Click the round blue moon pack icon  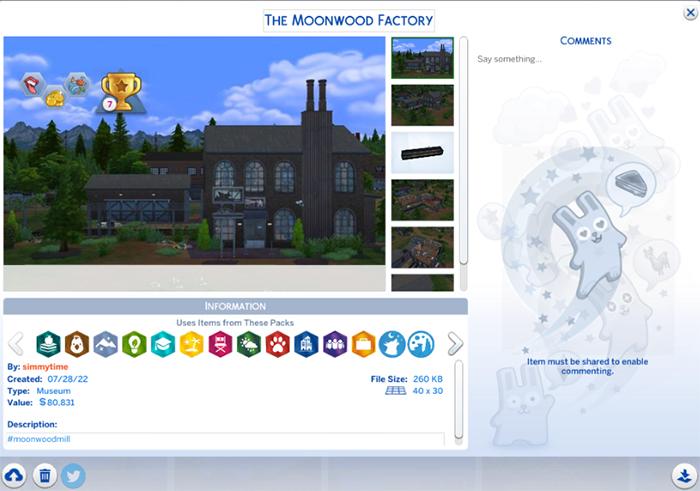pos(421,344)
